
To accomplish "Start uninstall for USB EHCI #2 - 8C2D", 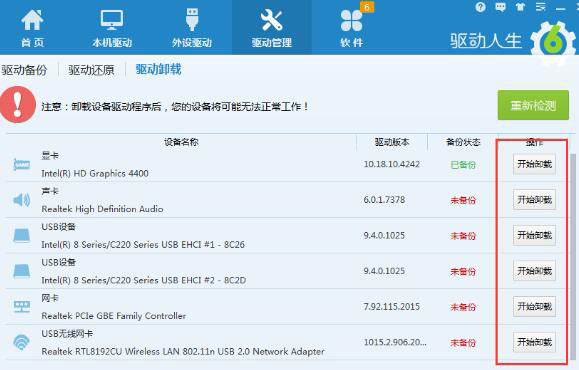I will [x=534, y=271].
